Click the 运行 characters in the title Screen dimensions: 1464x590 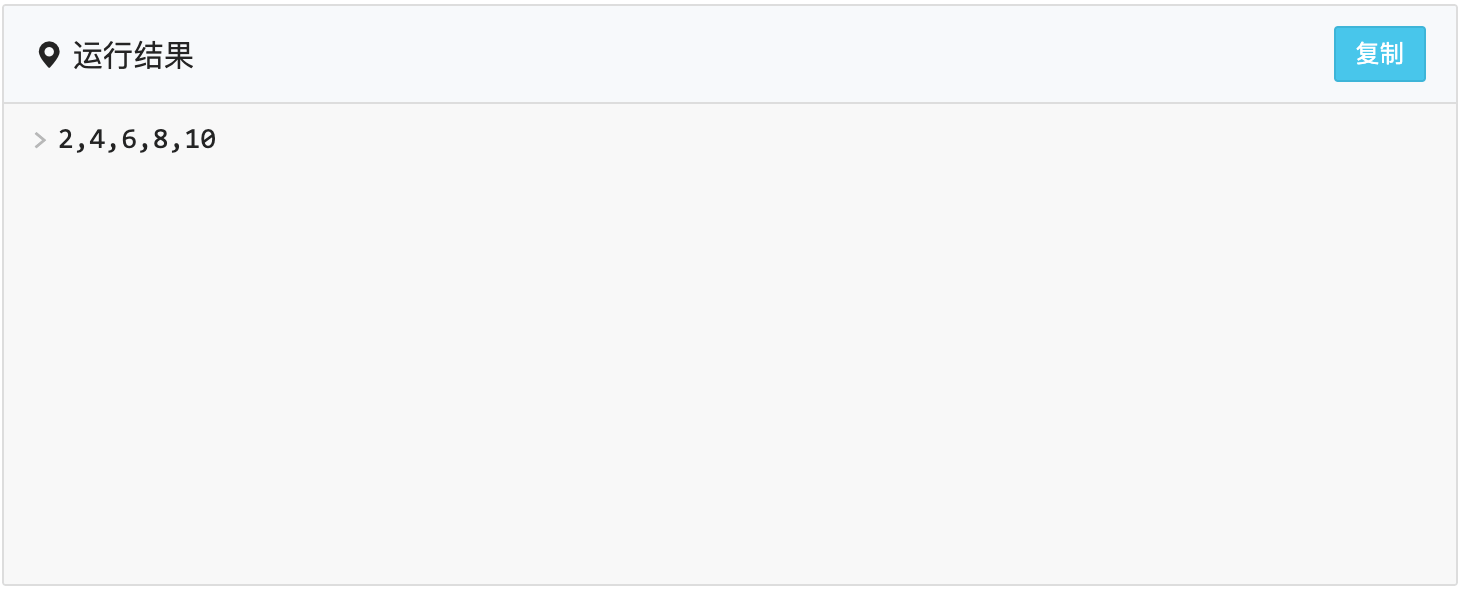point(103,55)
